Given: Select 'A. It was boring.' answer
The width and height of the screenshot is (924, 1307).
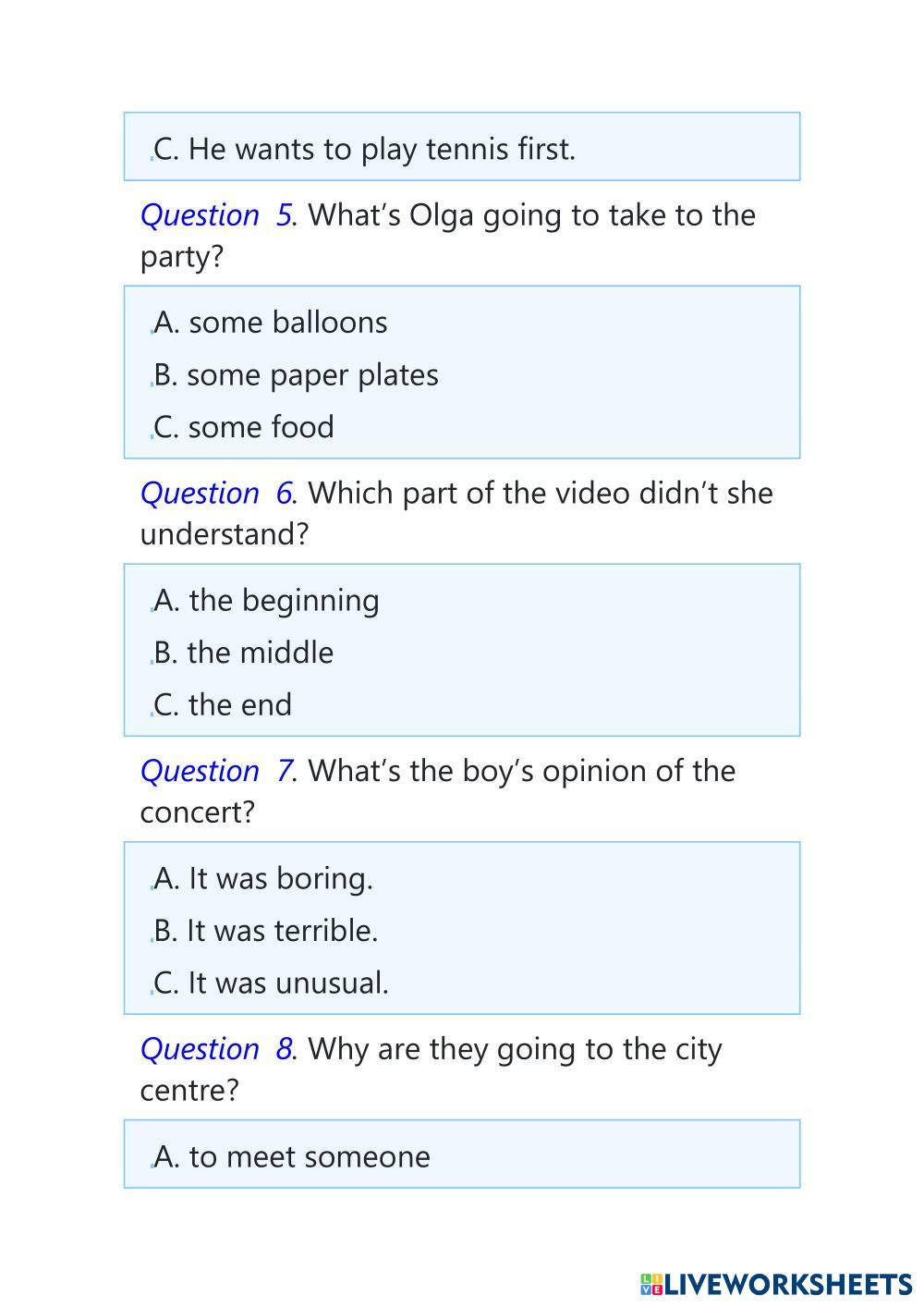Looking at the screenshot, I should [x=263, y=878].
